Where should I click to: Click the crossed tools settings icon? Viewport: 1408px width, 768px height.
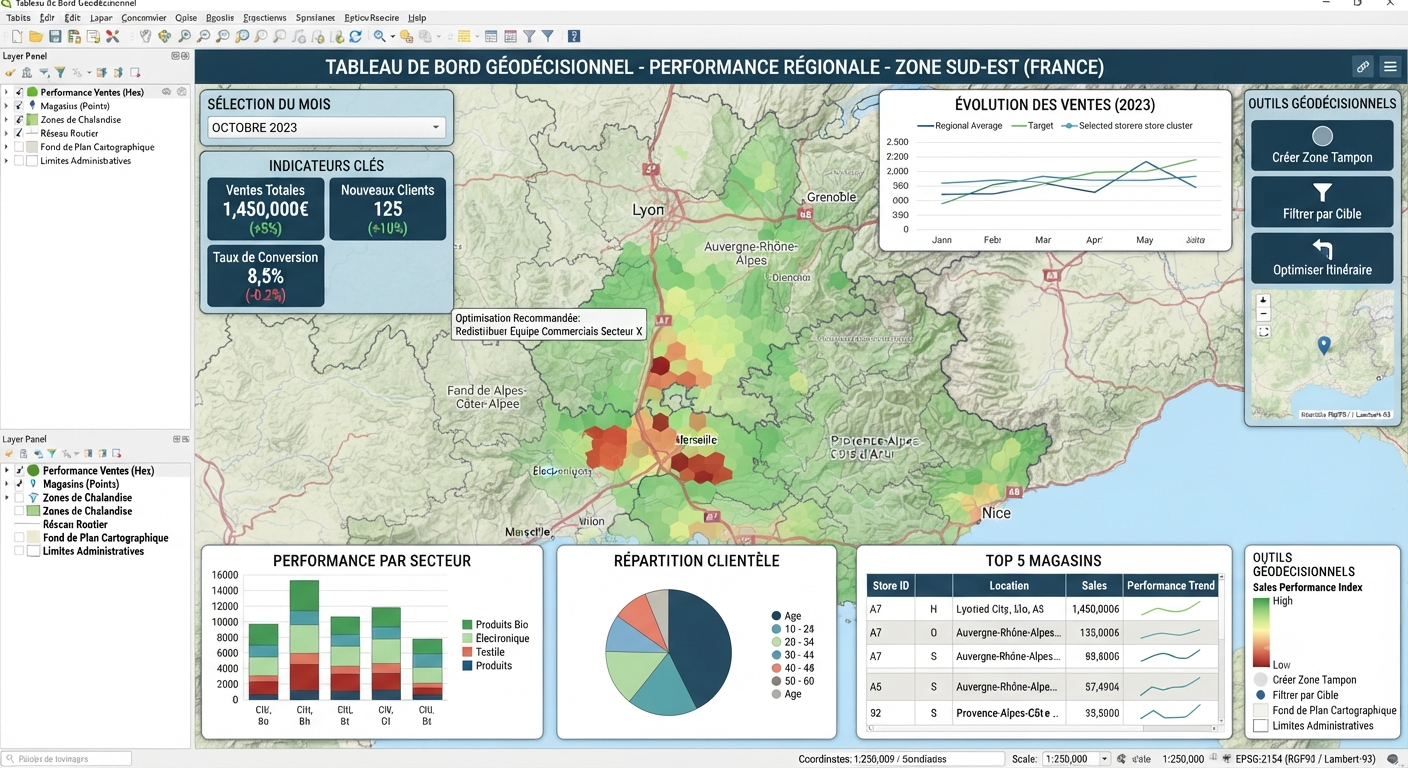click(112, 36)
